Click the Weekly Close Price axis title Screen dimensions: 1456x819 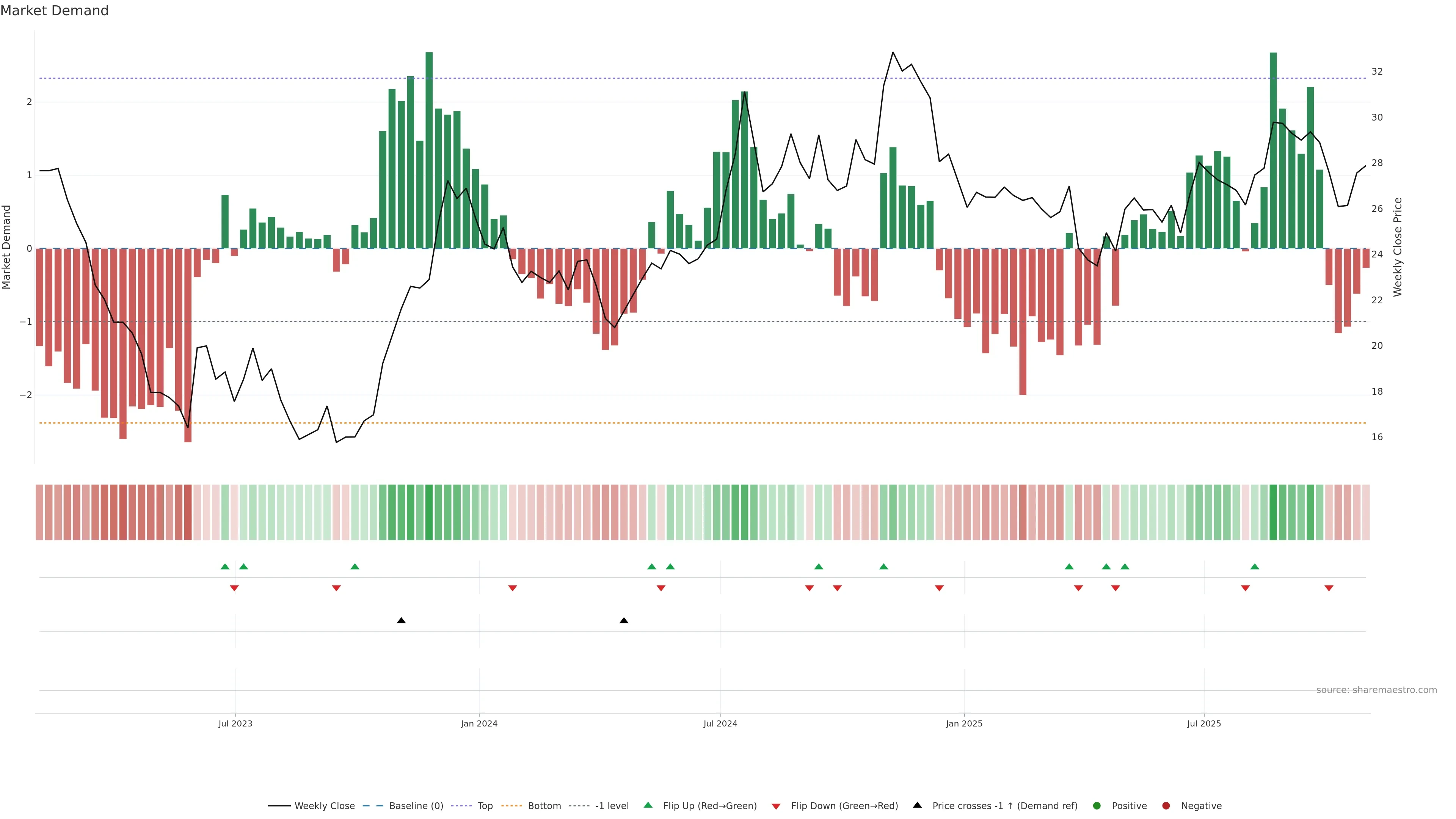pos(1398,247)
